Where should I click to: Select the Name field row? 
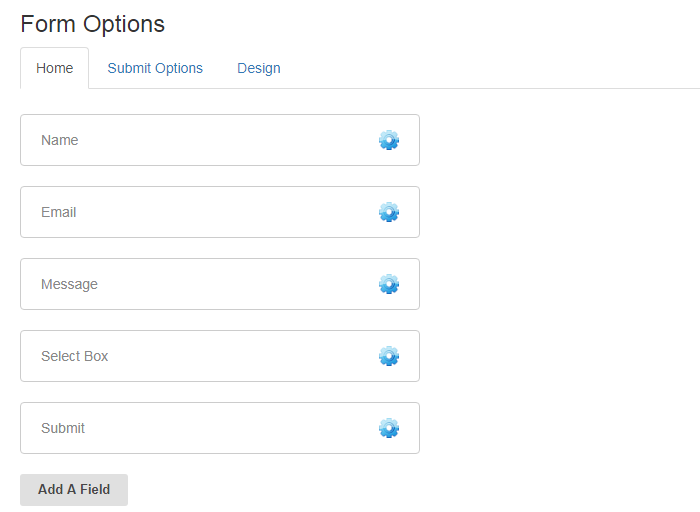220,140
